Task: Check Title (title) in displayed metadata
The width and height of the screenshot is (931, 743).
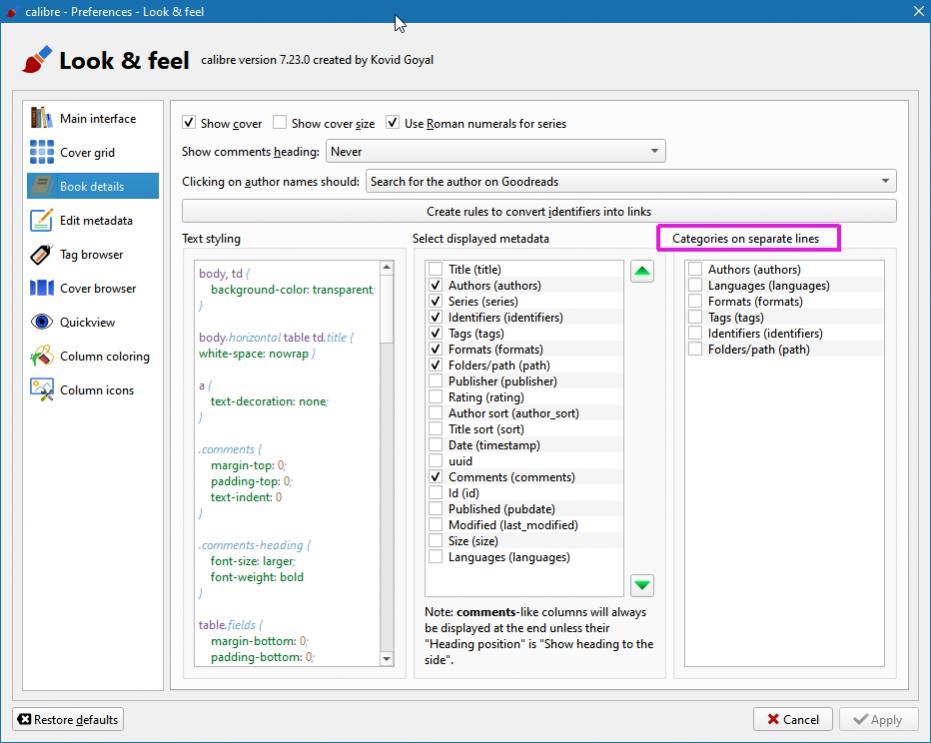Action: pos(435,269)
